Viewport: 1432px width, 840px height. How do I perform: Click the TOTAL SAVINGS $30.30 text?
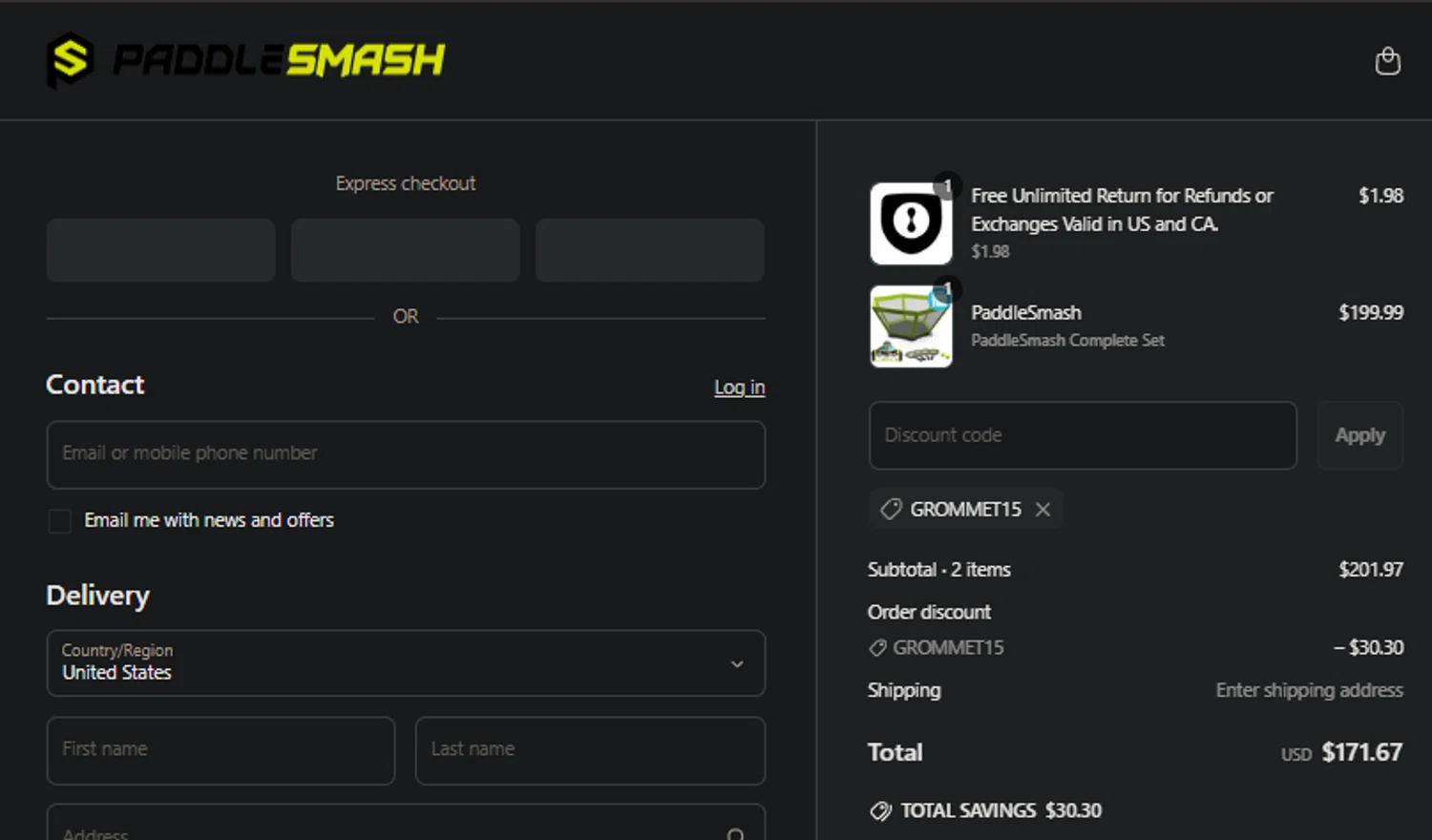point(1000,810)
